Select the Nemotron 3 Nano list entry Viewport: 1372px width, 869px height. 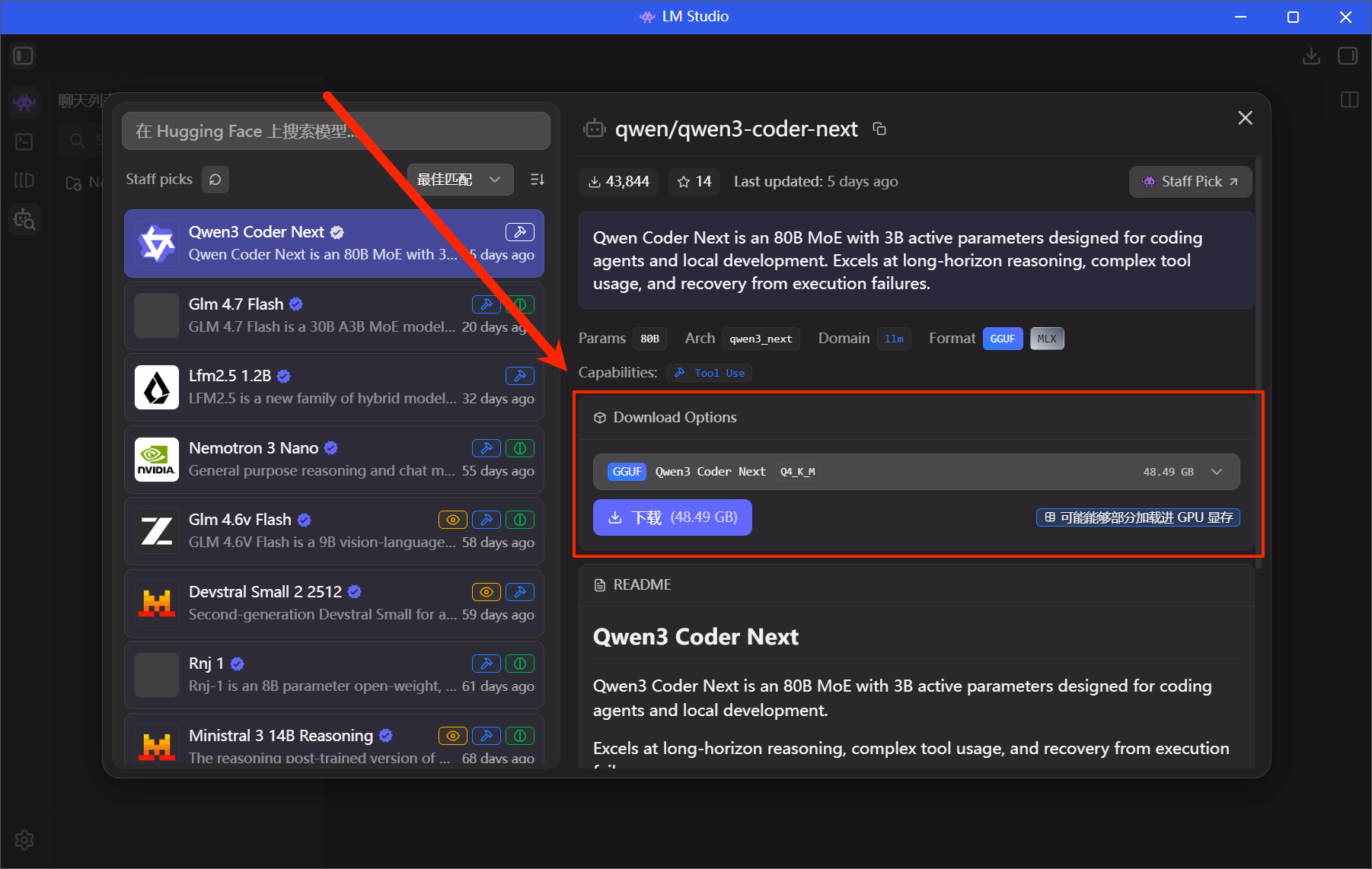point(334,460)
